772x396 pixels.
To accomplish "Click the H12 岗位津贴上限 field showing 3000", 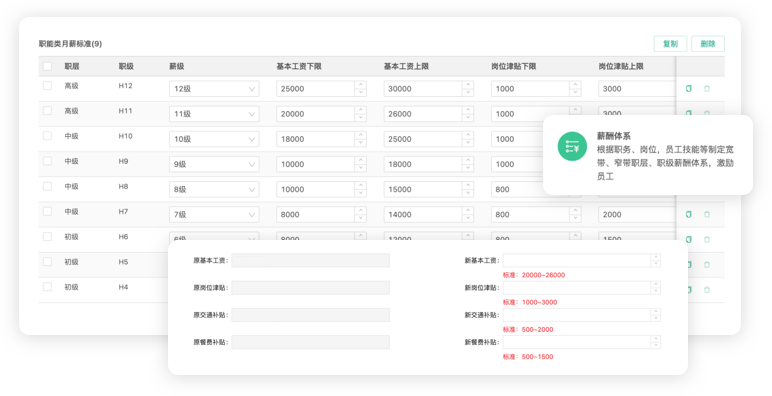I will point(637,89).
